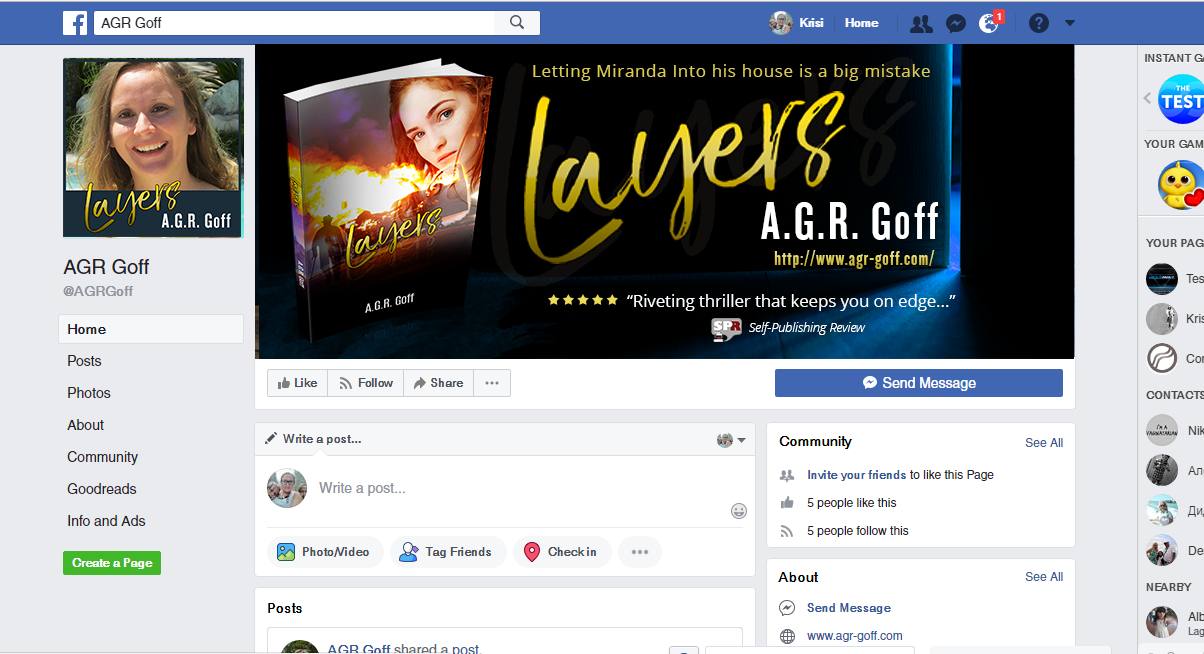Open the Goodreads tab in the sidebar
This screenshot has width=1204, height=654.
pos(102,489)
